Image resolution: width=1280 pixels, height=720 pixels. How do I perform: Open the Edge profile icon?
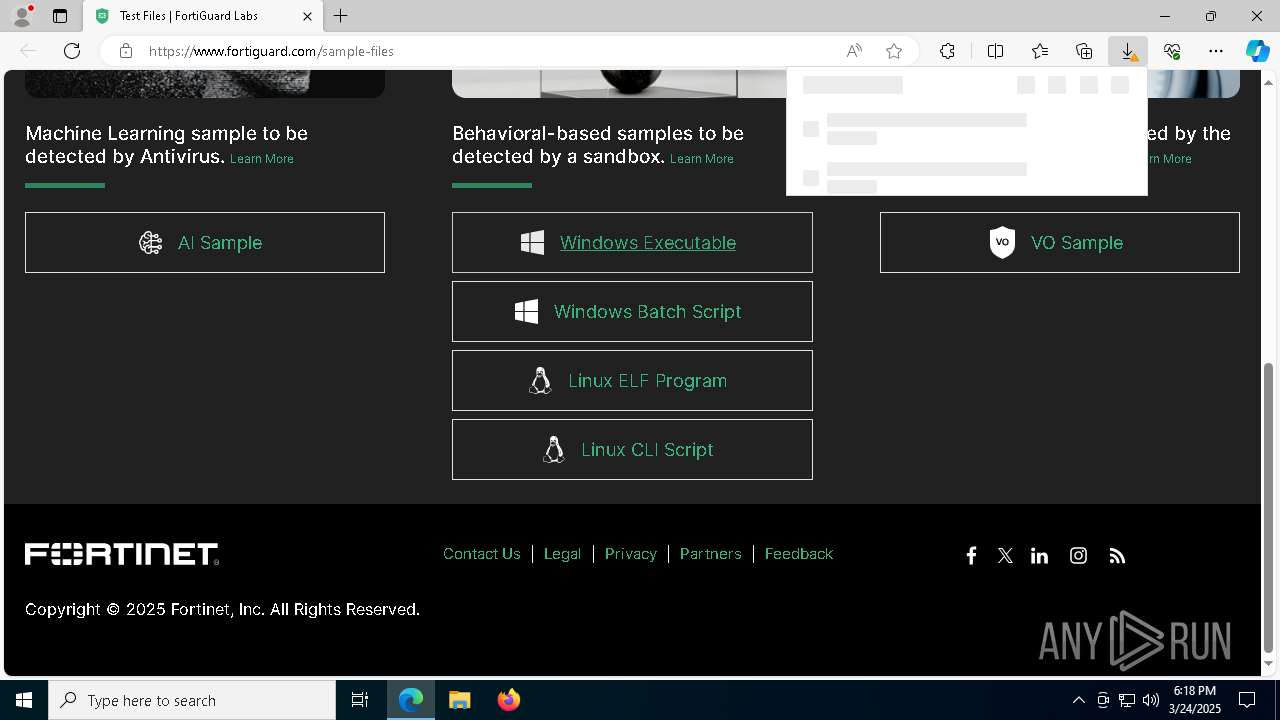point(22,16)
